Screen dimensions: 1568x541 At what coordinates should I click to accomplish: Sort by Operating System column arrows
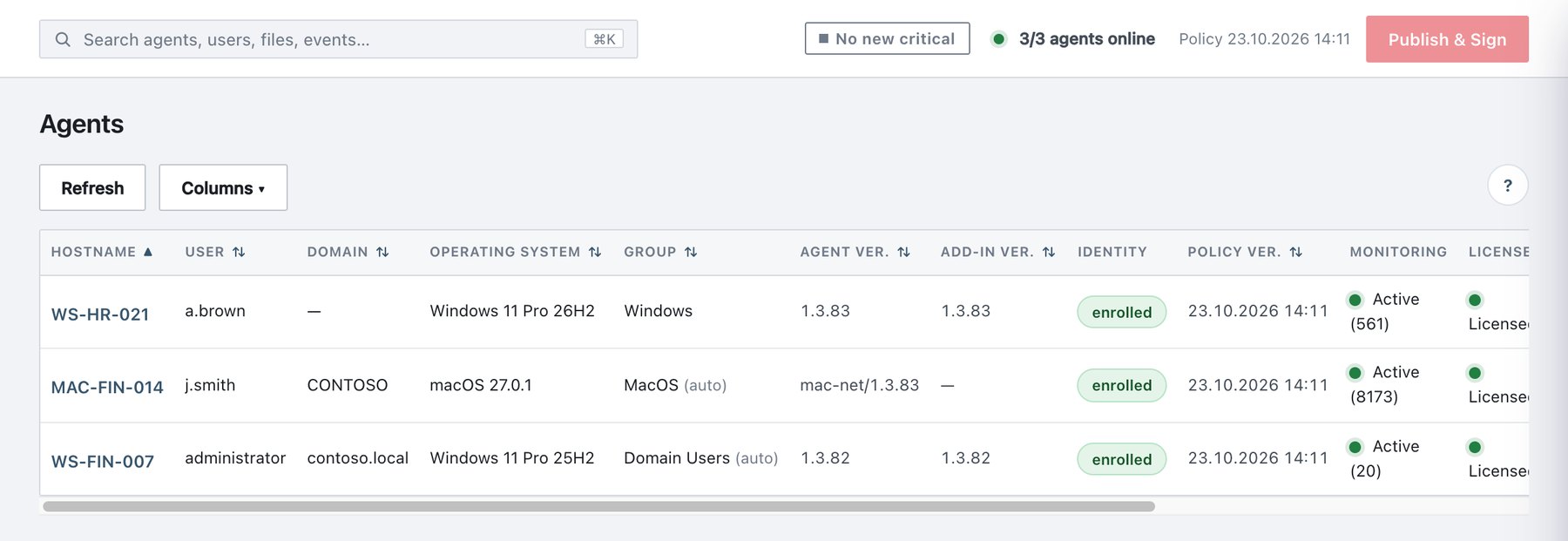click(595, 252)
